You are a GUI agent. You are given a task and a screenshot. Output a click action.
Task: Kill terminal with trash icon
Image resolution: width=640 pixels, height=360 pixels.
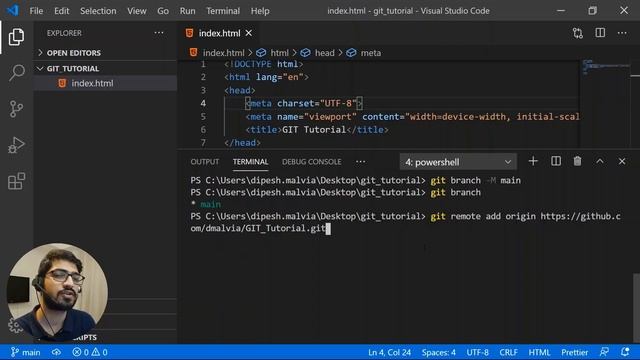577,161
